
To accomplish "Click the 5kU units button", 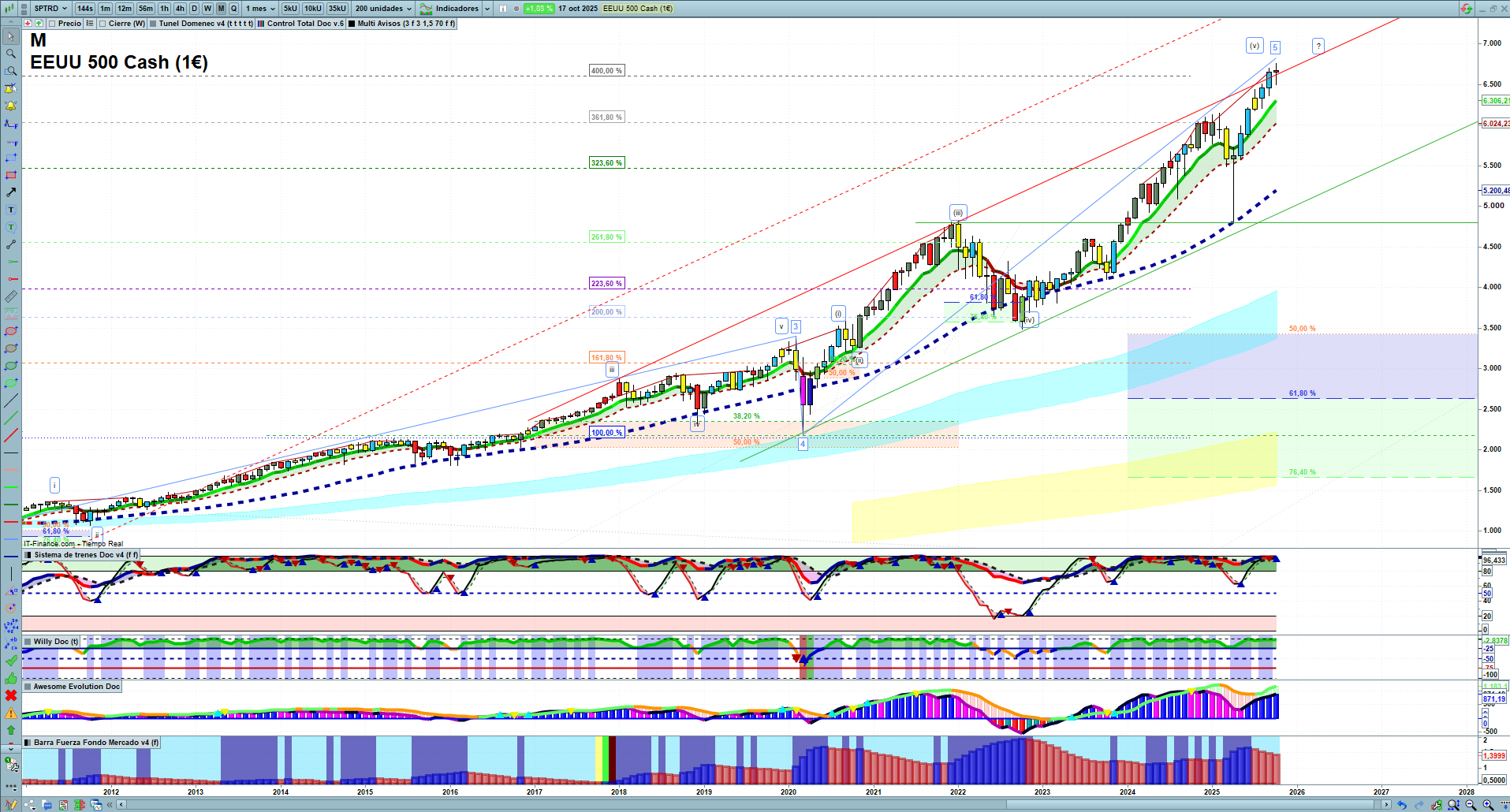I will [x=290, y=9].
